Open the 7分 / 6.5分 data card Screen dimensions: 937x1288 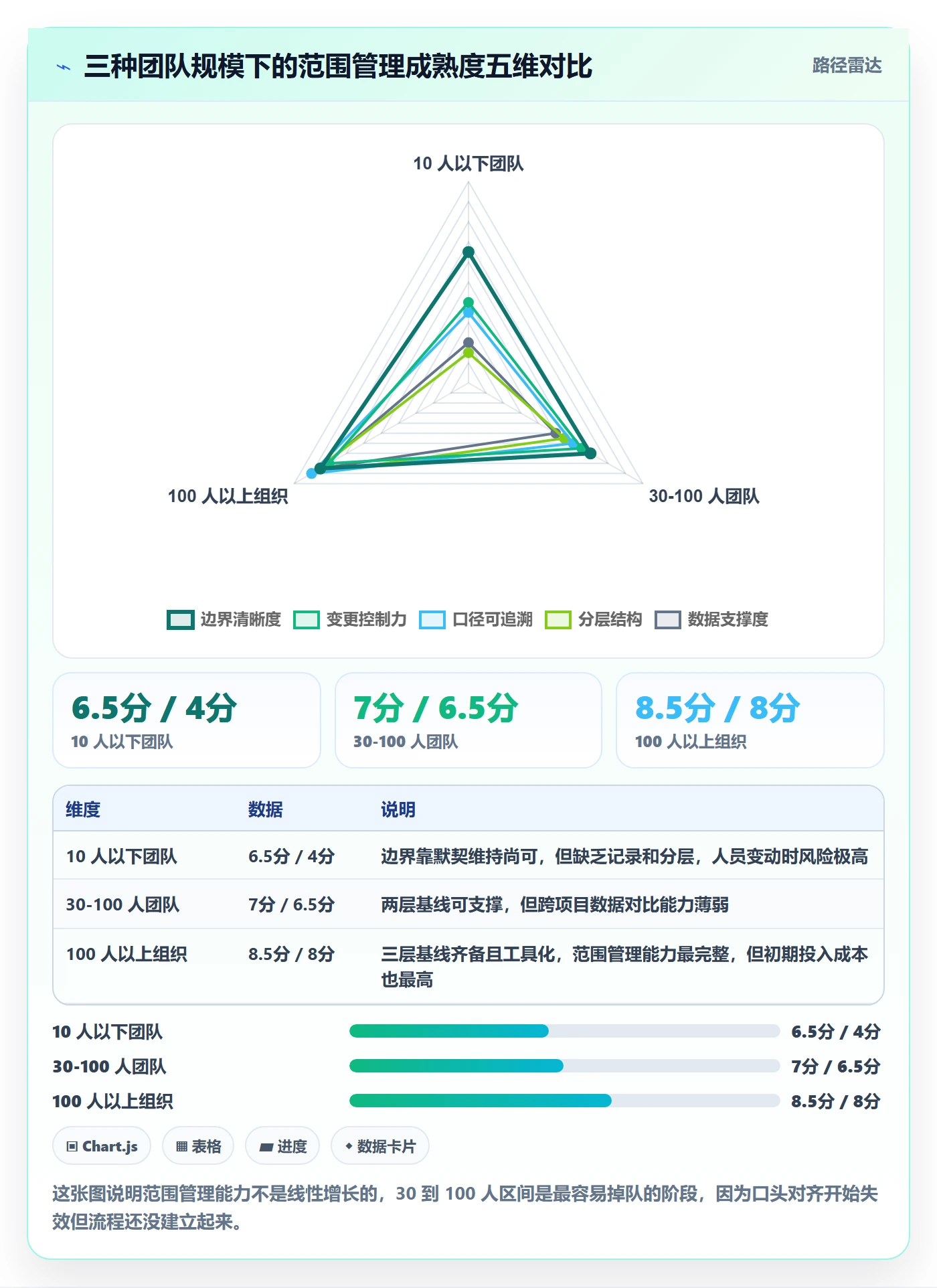coord(468,720)
